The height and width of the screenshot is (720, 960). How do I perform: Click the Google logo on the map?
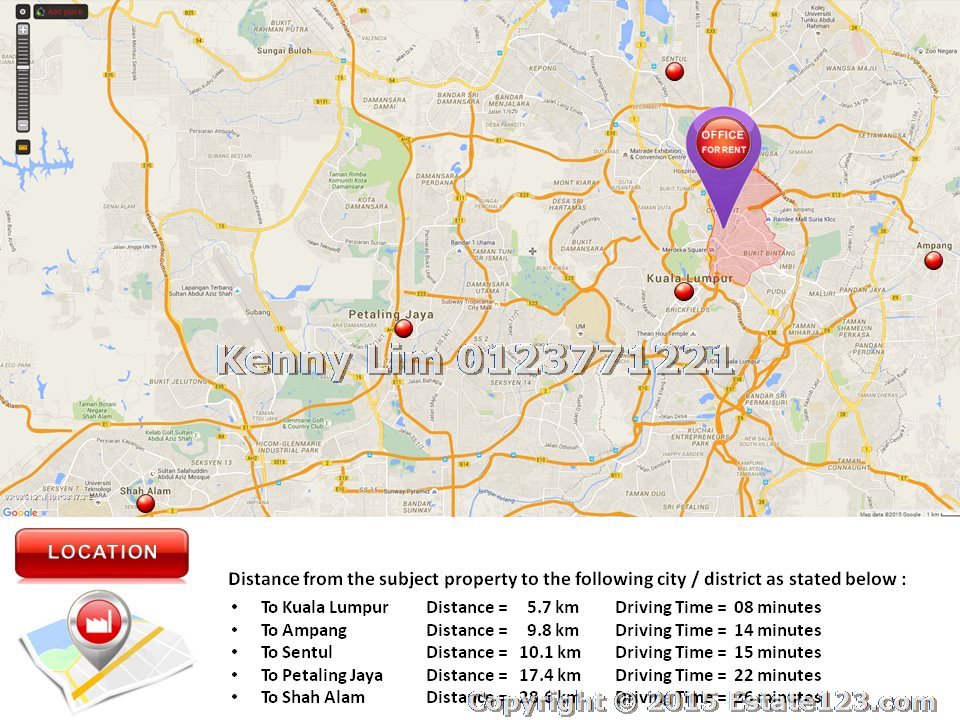pyautogui.click(x=20, y=512)
